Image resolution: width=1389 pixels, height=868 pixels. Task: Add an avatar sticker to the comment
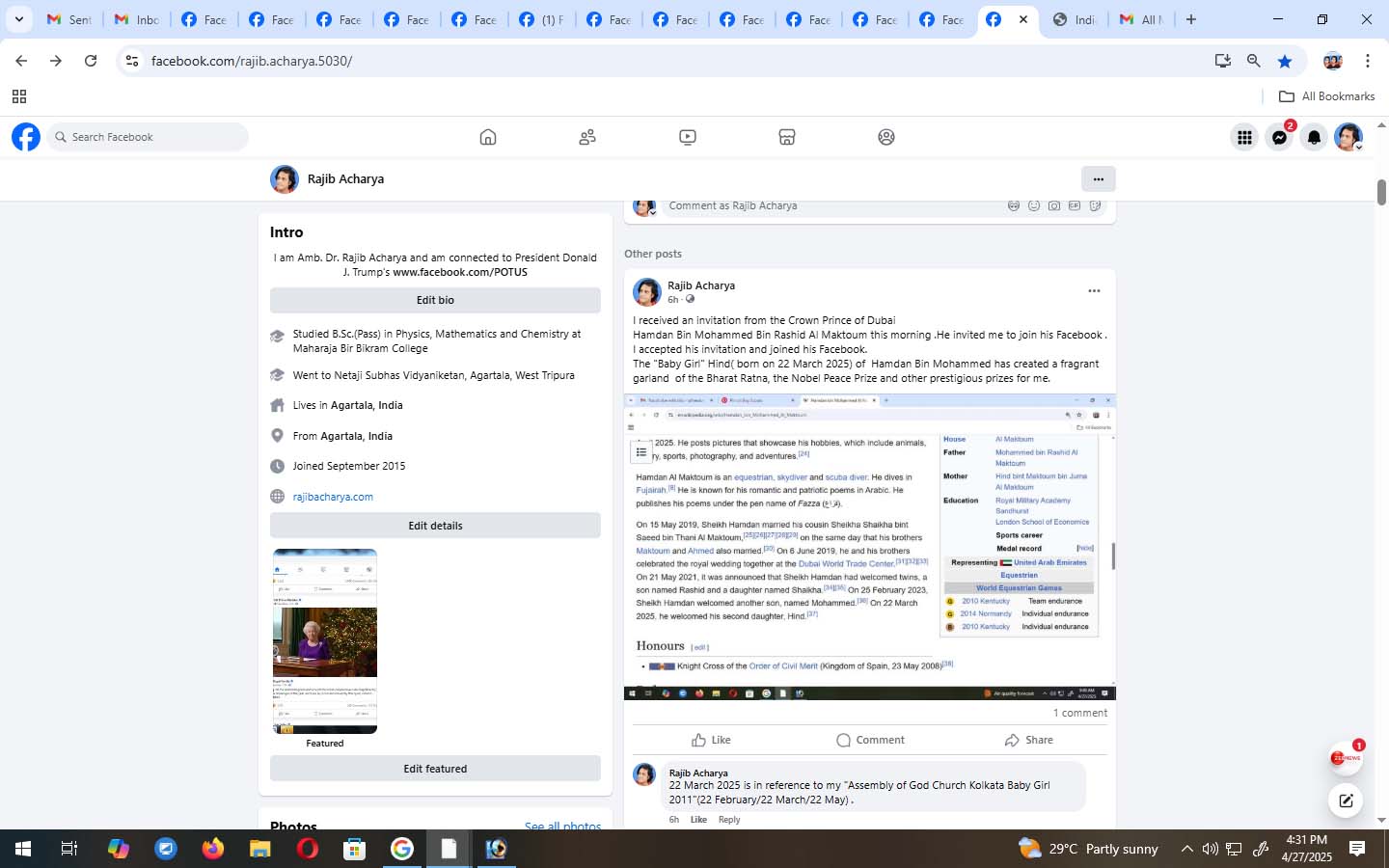(1014, 205)
